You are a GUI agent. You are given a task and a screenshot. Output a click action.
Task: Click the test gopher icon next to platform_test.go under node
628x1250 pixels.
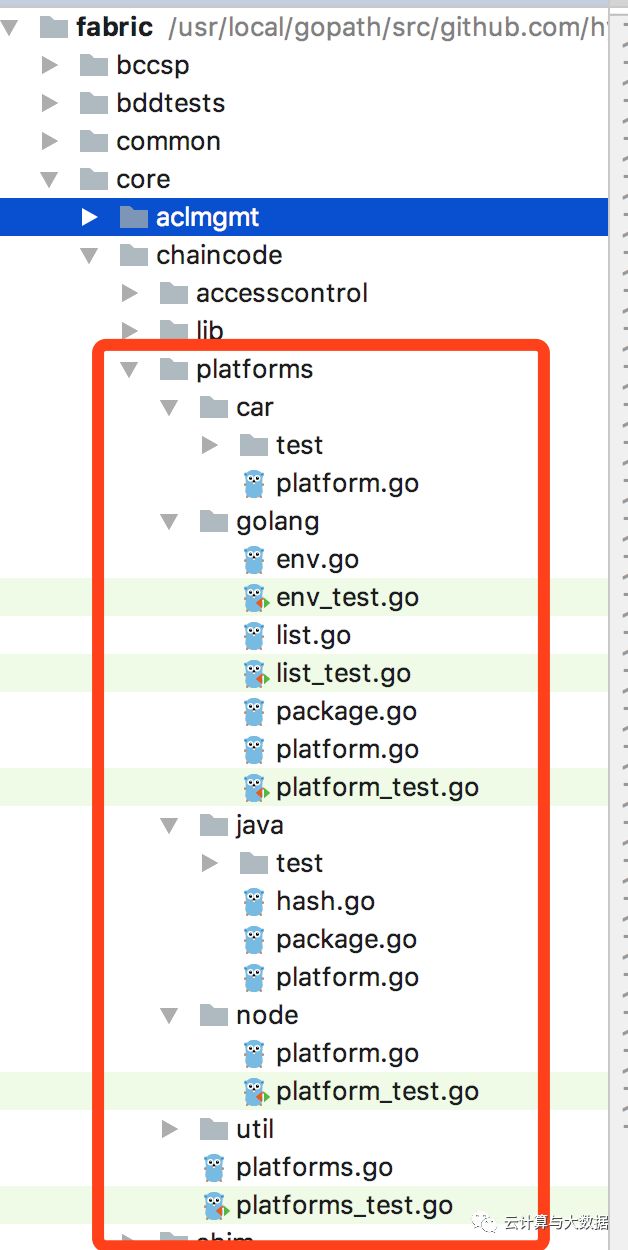253,1091
